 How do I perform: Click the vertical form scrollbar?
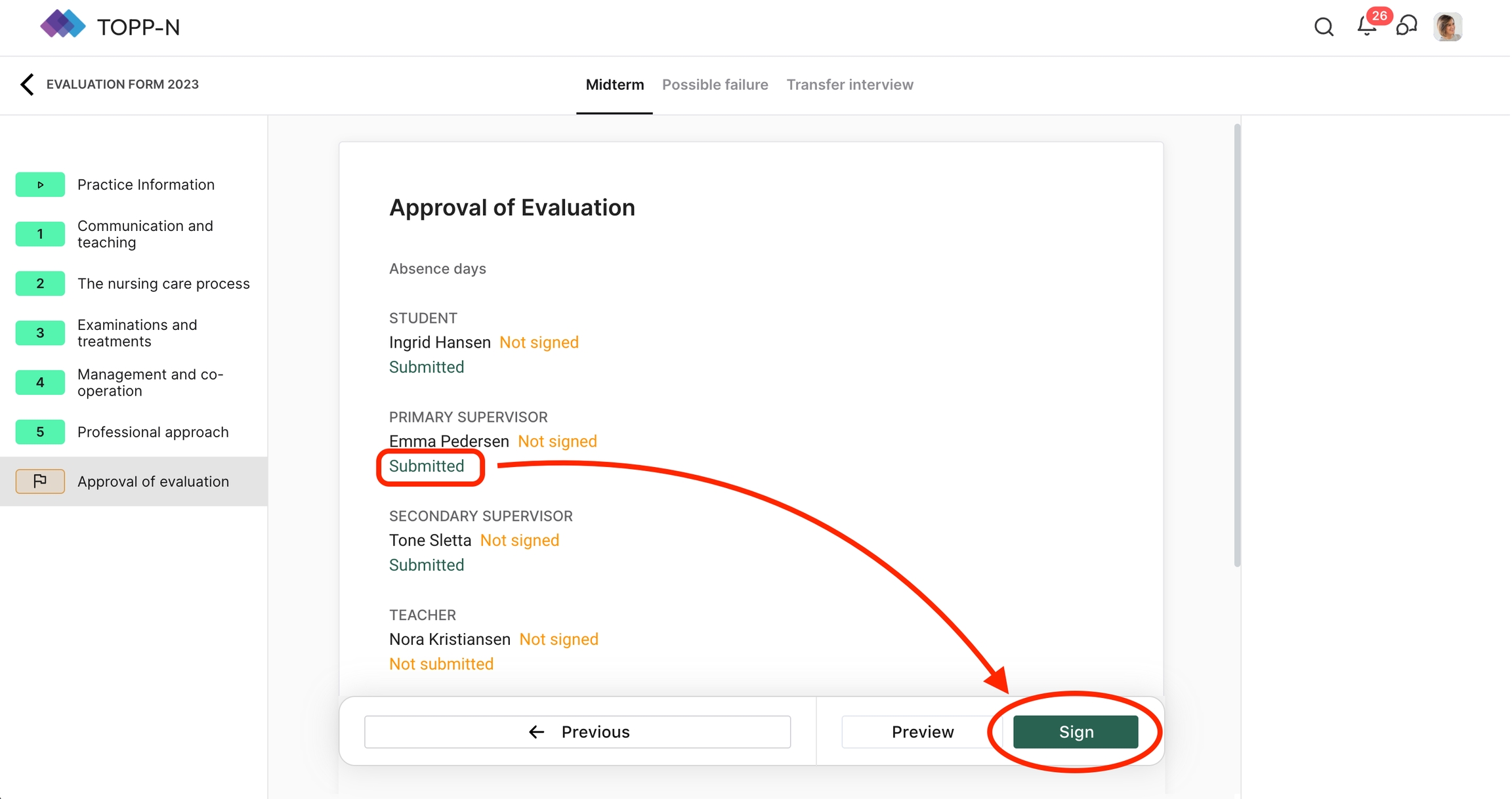click(1237, 344)
